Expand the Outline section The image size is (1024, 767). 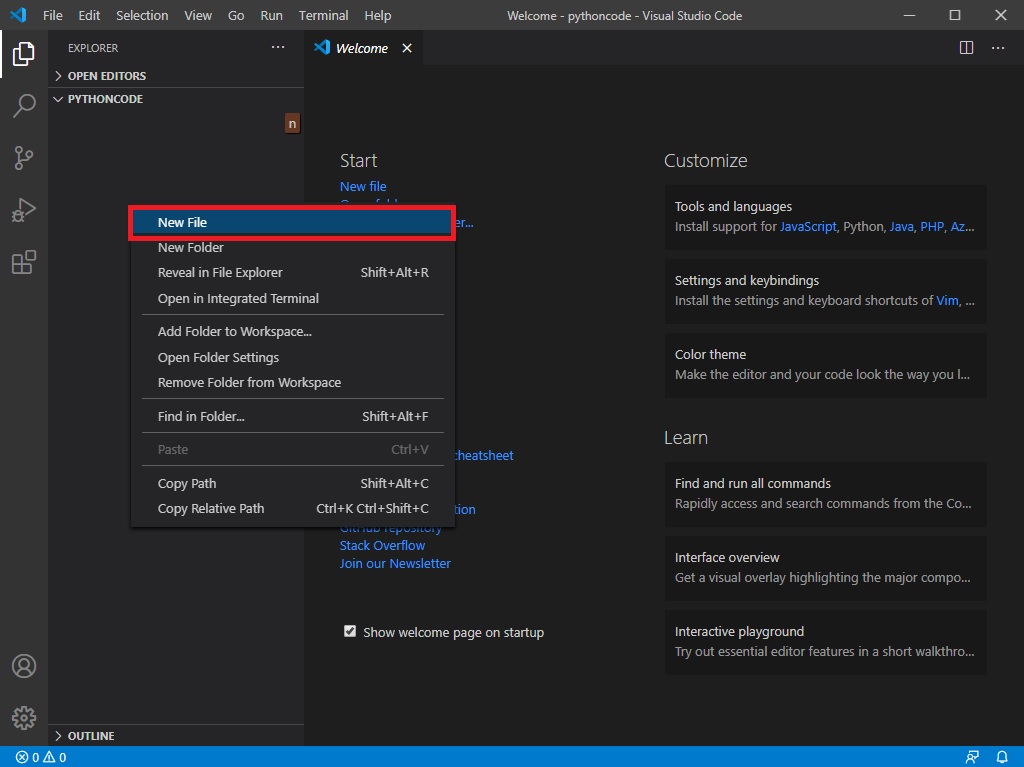[x=176, y=736]
